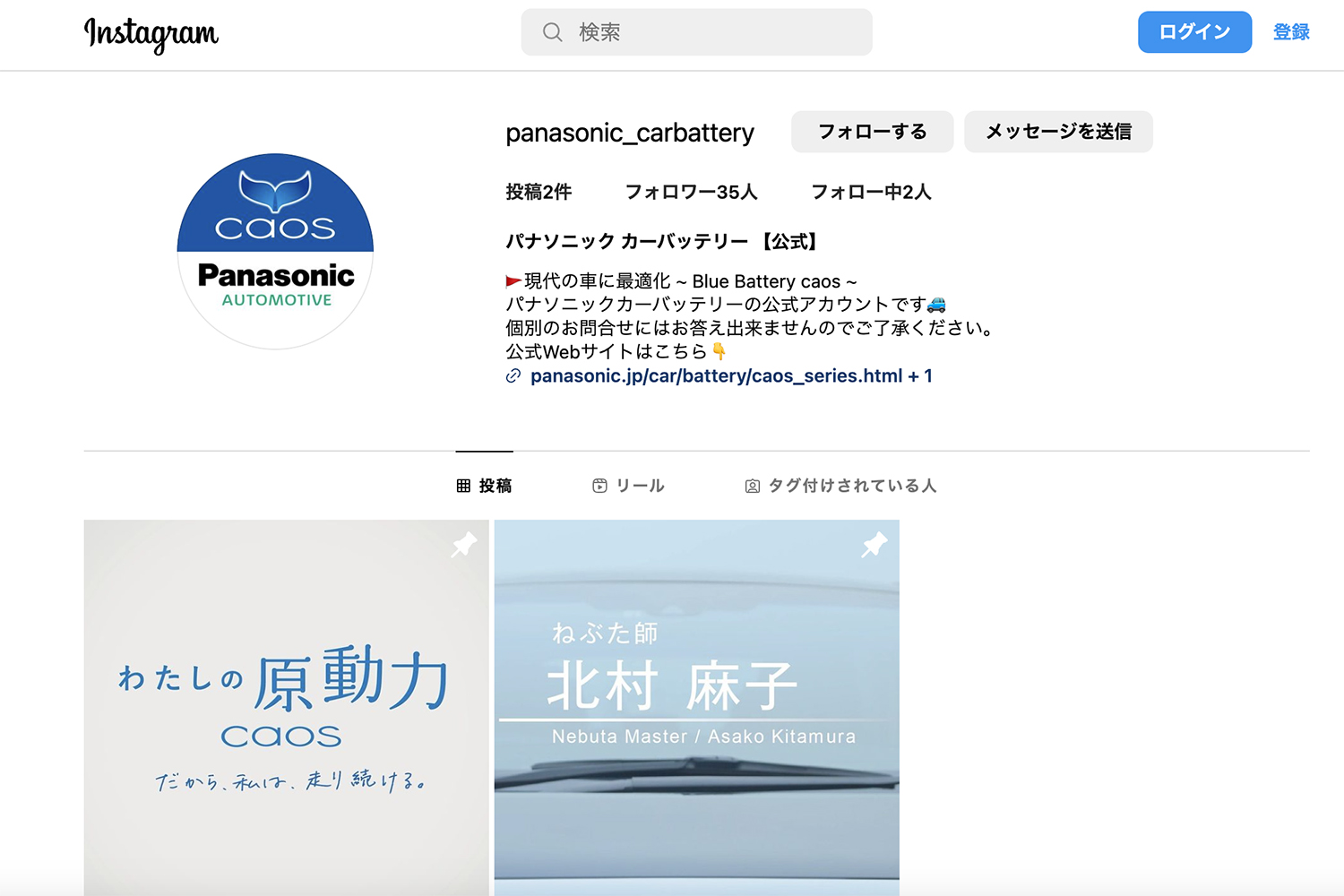
Task: Open the Instagram logo home link
Action: pos(151,34)
